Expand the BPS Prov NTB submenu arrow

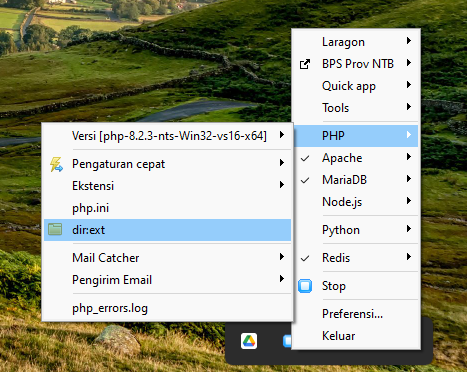pyautogui.click(x=409, y=63)
